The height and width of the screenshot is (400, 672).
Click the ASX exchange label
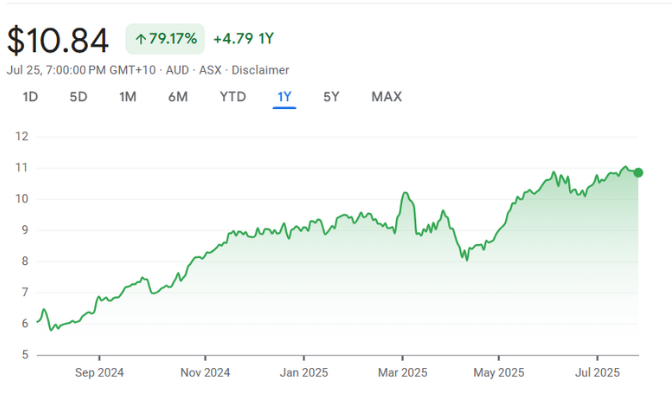coord(212,70)
